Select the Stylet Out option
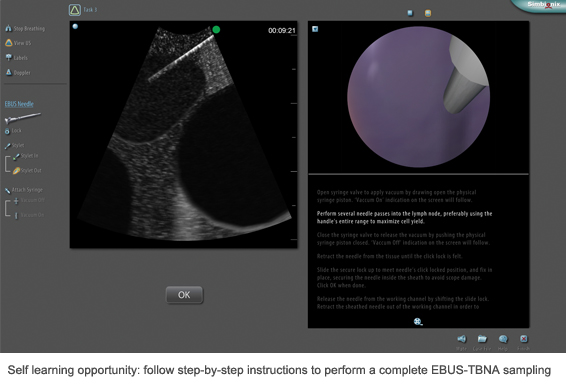This screenshot has height=385, width=566. pyautogui.click(x=27, y=170)
